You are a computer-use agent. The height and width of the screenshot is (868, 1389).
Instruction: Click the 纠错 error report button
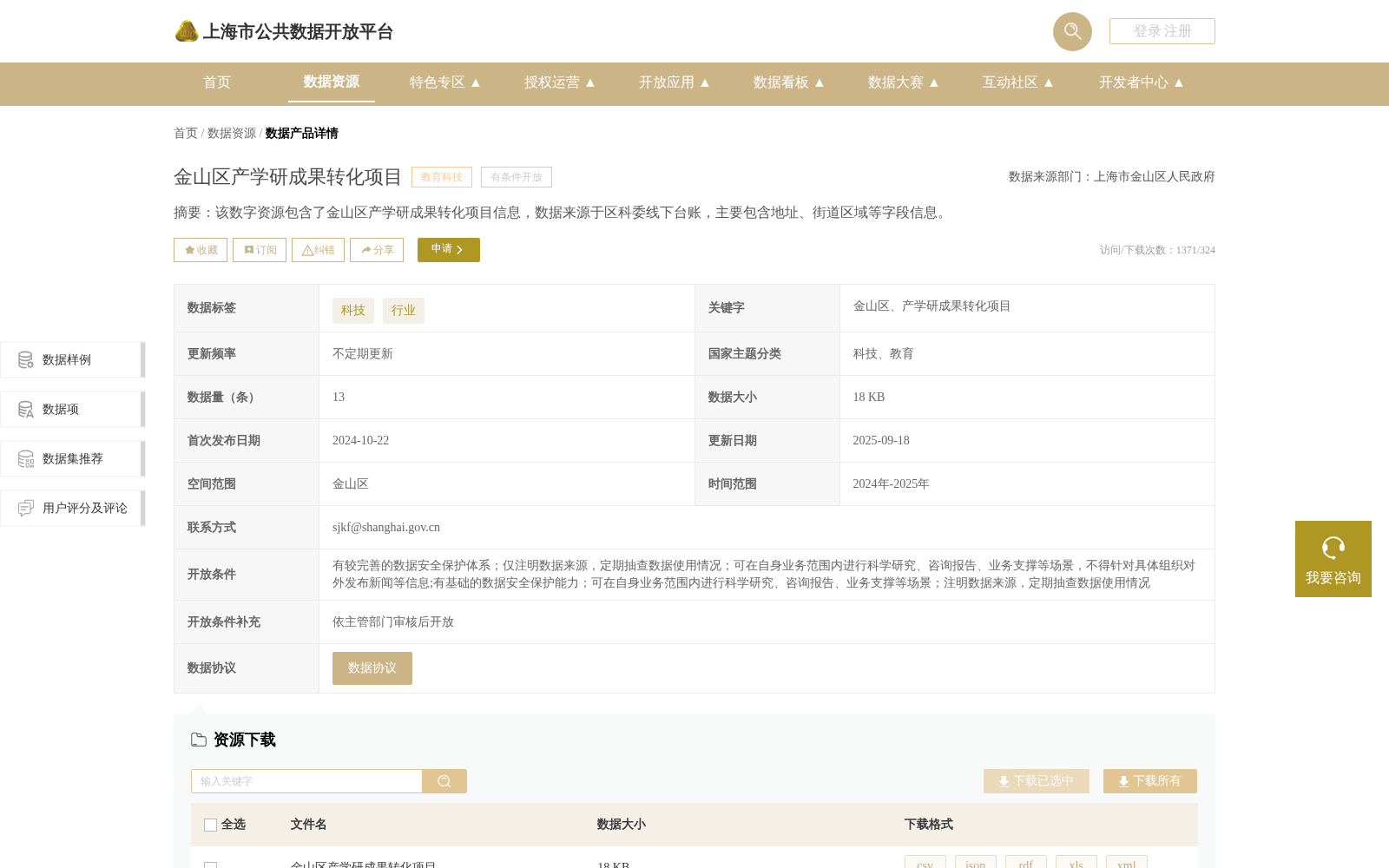coord(318,250)
